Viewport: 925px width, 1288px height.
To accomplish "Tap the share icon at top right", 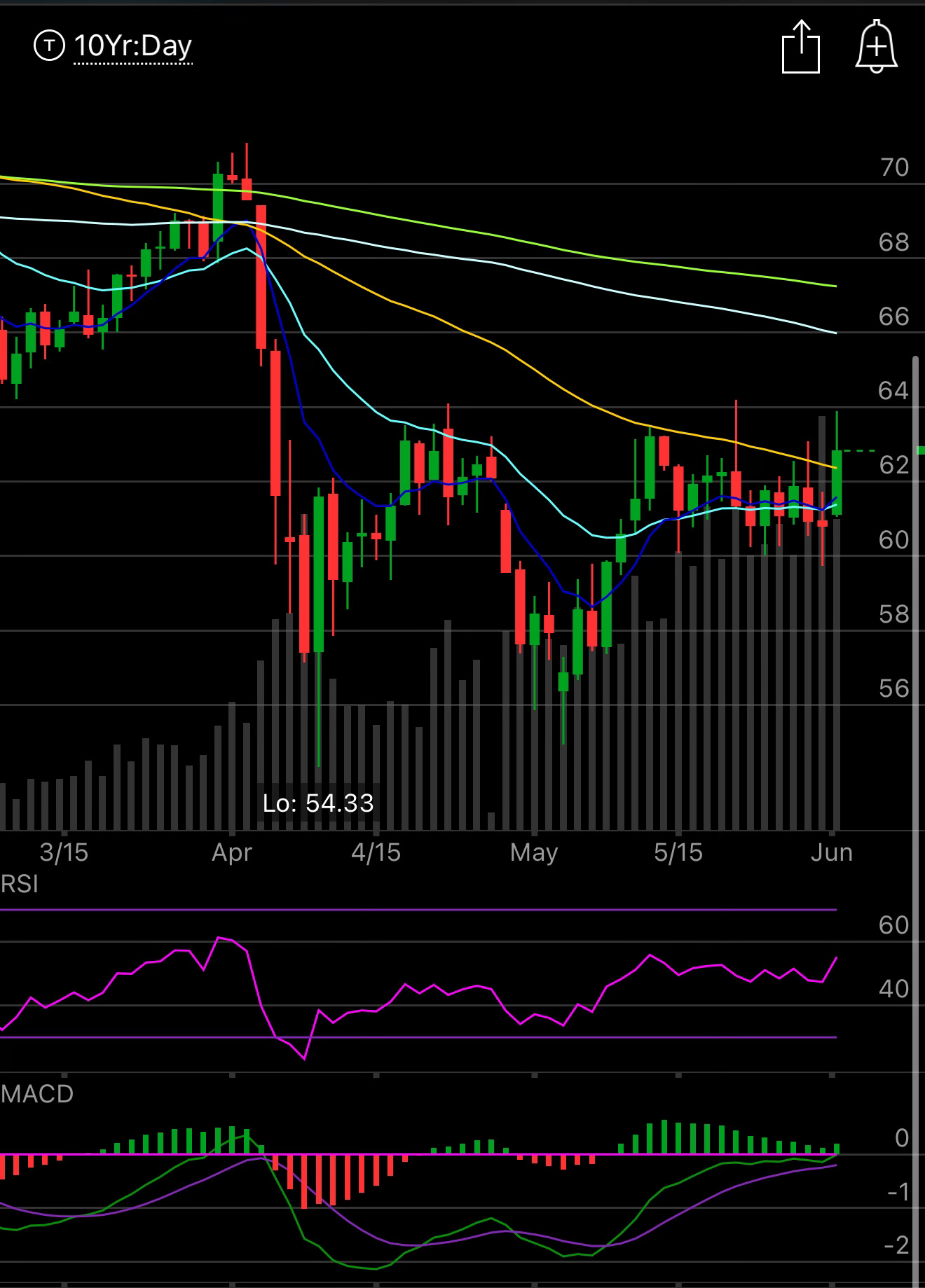I will (801, 47).
